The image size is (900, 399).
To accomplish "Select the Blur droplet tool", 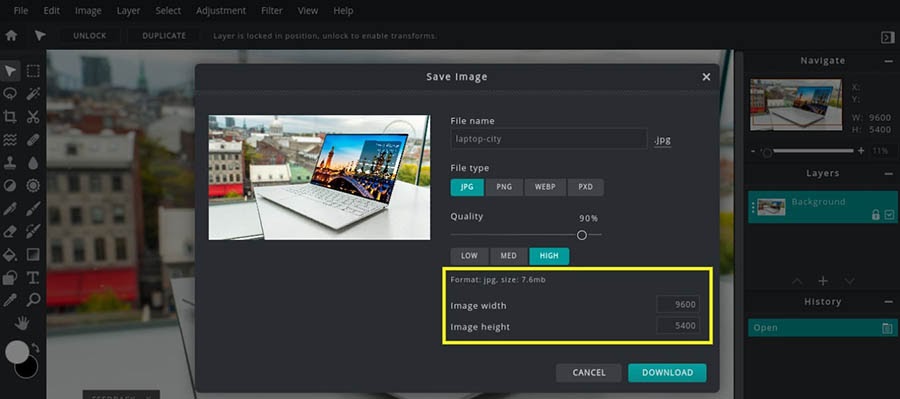I will (x=33, y=162).
